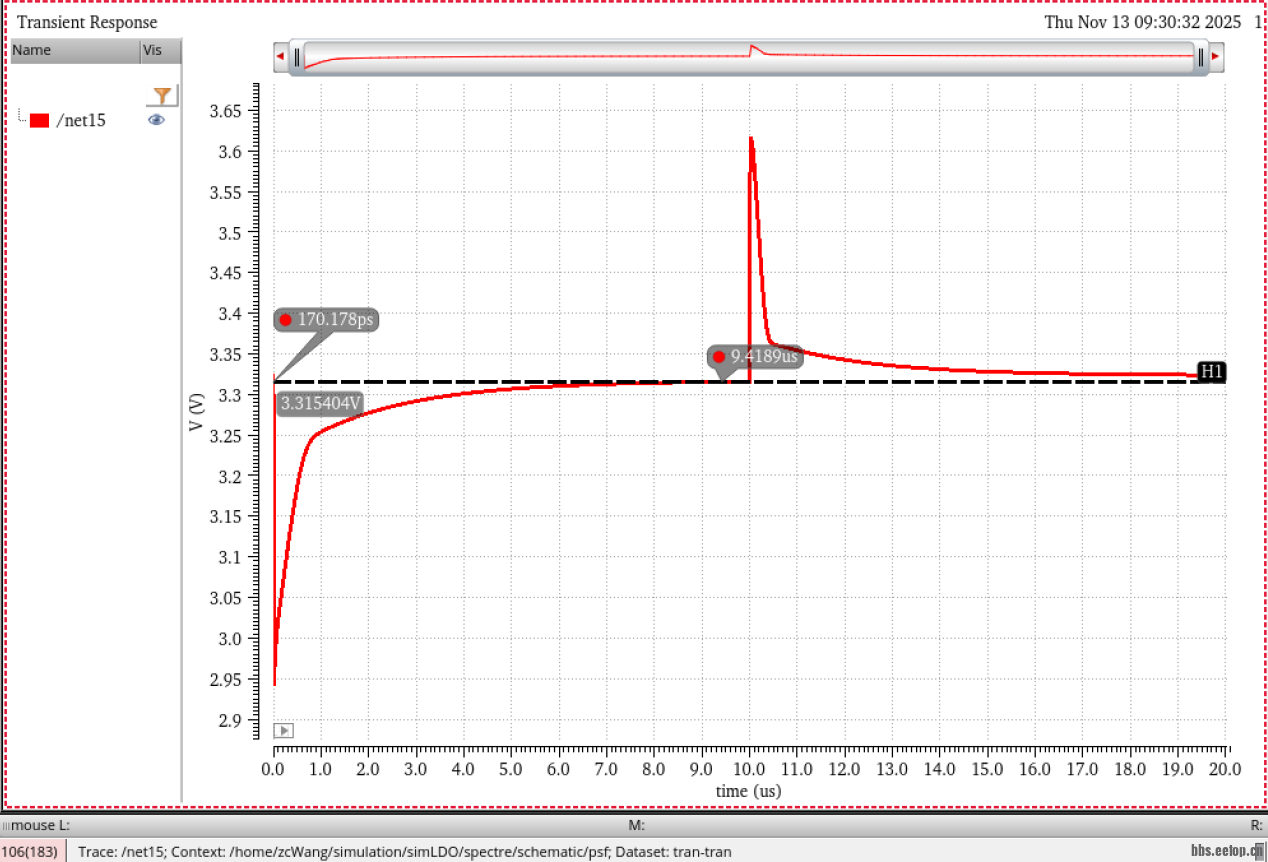Click the left grip handle of zoom bar
1268x862 pixels.
pos(297,58)
